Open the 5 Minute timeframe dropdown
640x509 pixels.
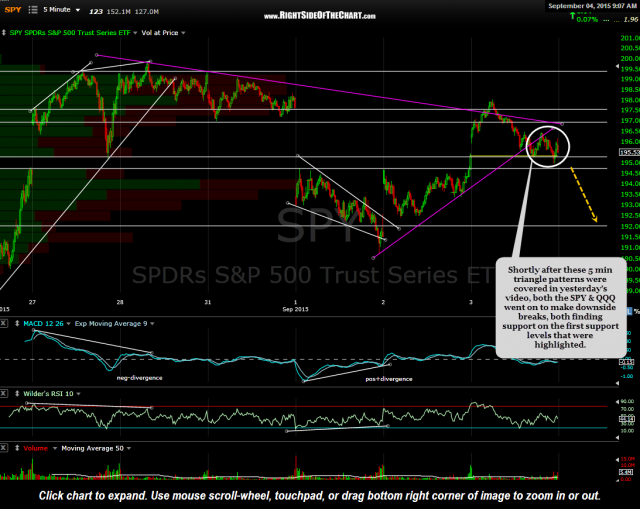pyautogui.click(x=62, y=10)
